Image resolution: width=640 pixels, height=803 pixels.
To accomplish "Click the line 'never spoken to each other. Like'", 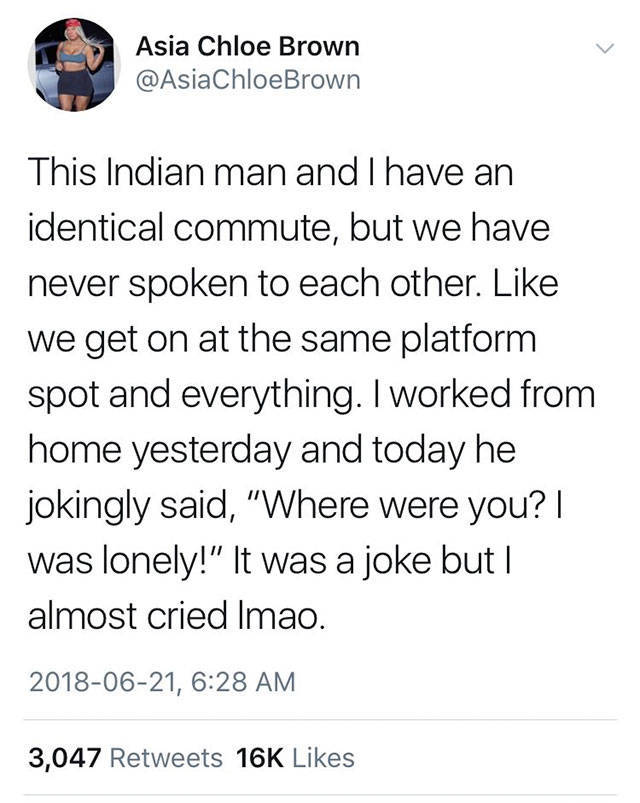I will click(x=293, y=283).
